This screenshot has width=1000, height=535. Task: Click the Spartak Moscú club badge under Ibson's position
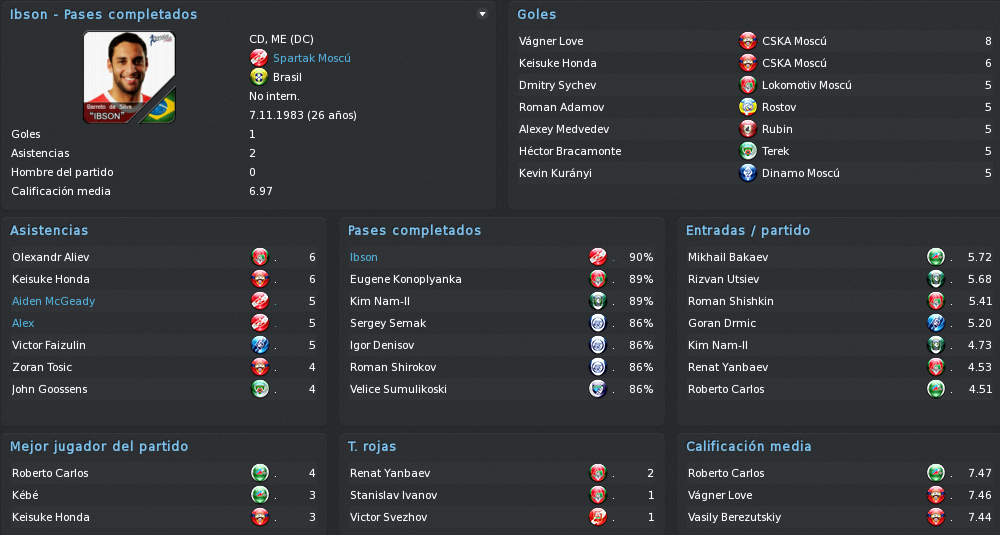point(258,58)
